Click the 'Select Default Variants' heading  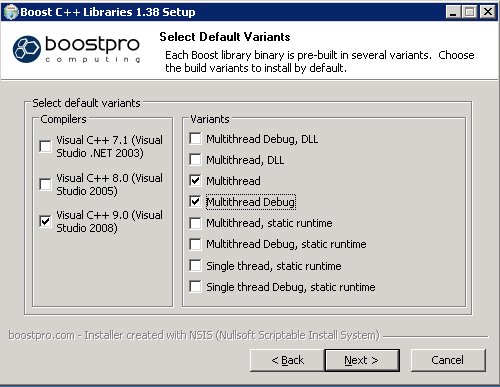tap(225, 37)
